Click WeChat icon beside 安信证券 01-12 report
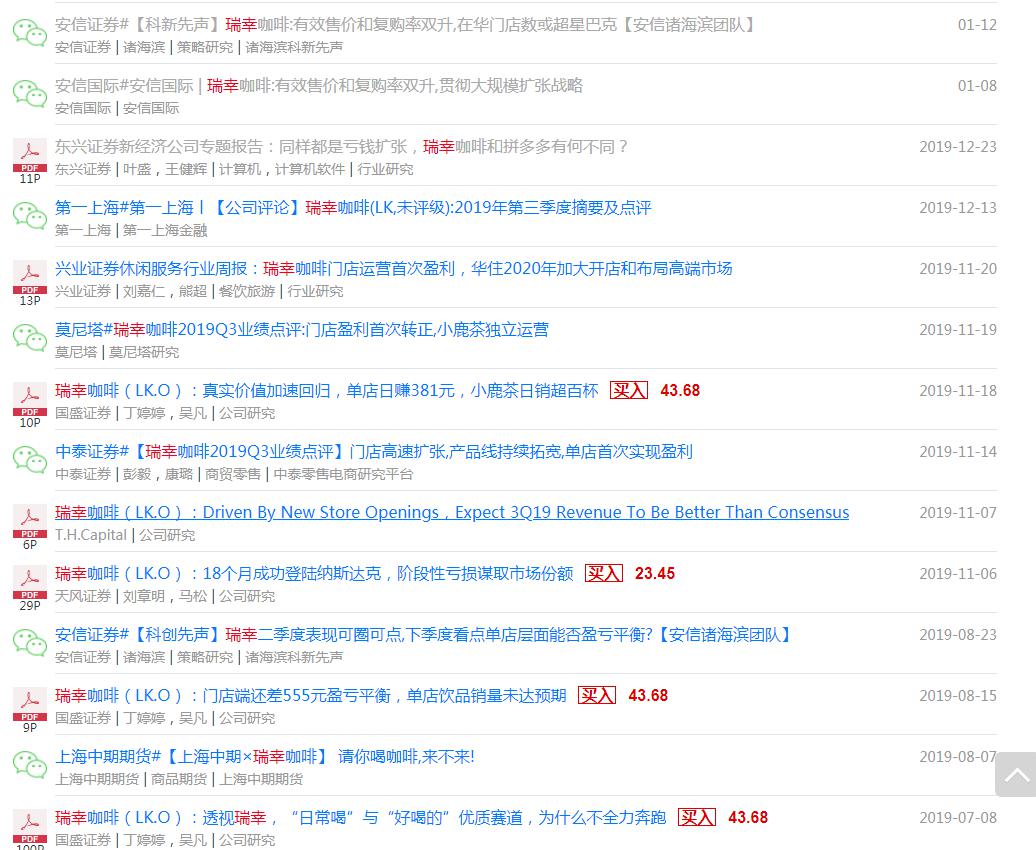 pyautogui.click(x=30, y=34)
